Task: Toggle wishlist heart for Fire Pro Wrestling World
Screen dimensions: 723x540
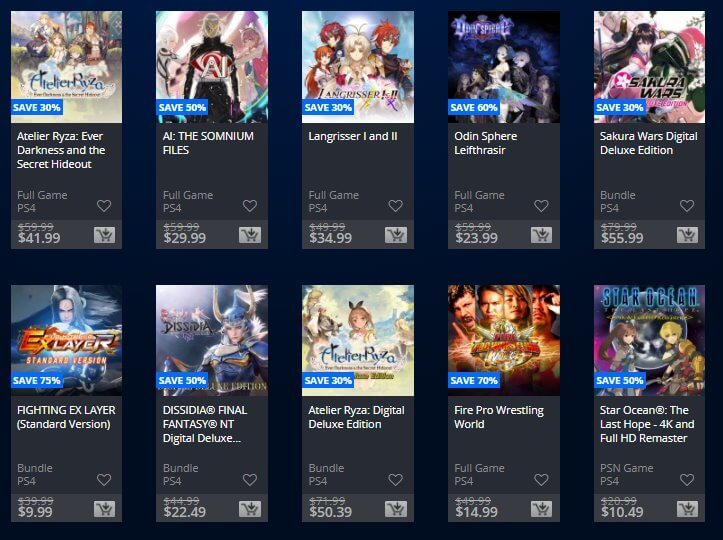Action: coord(541,480)
